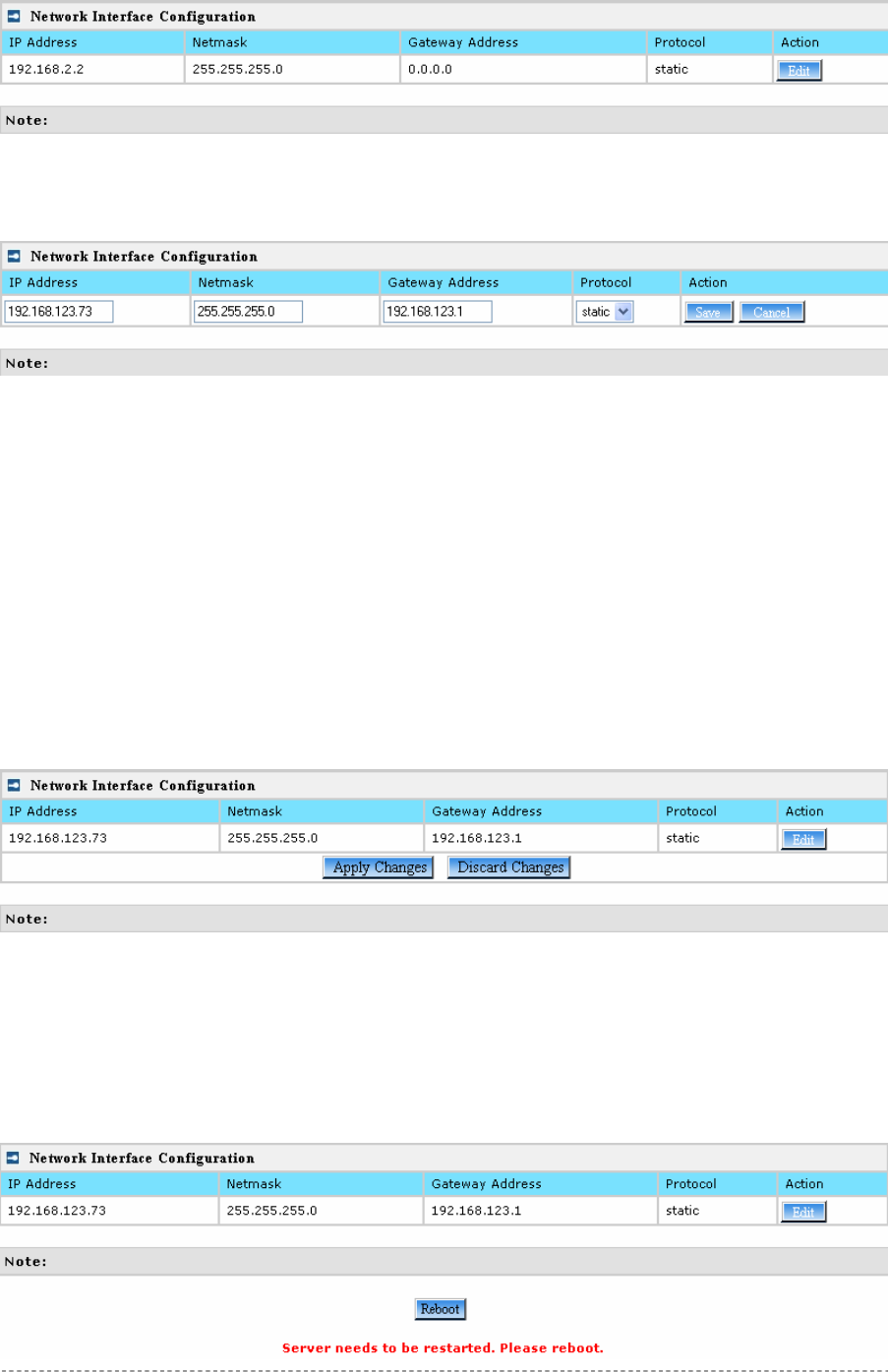The image size is (888, 1372).
Task: Click Edit in the row above the Reboot button
Action: [803, 1212]
